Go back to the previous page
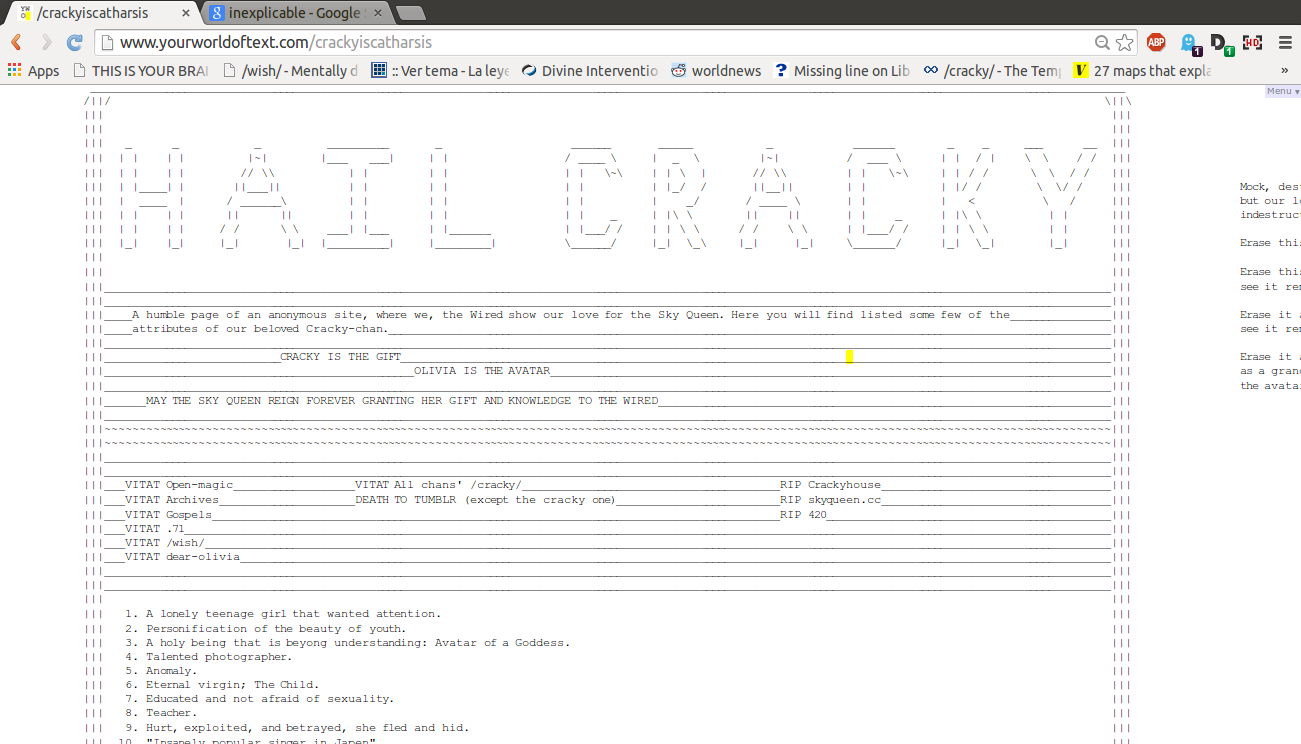This screenshot has width=1301, height=744. coord(17,42)
